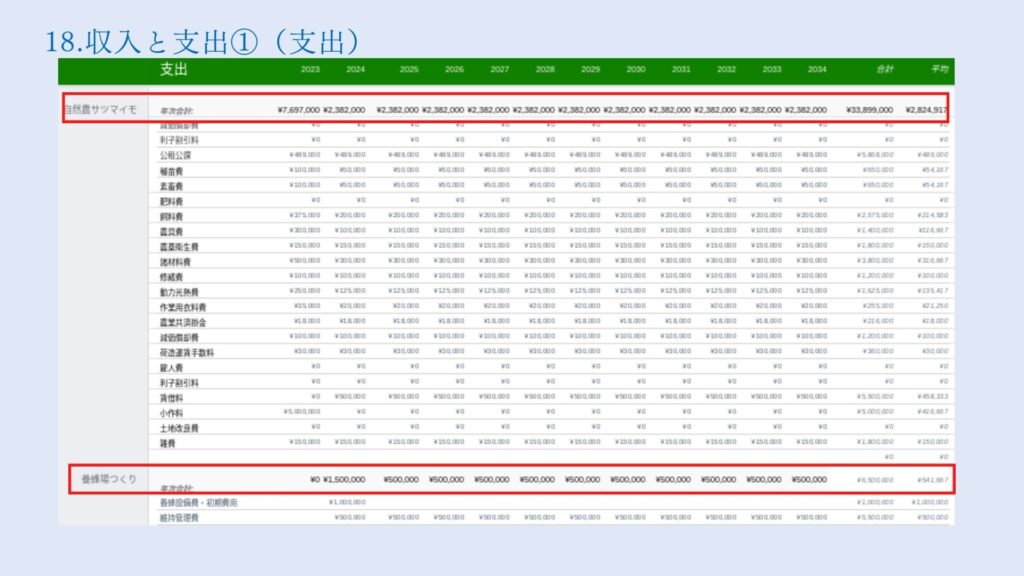Click the 養蜂場つくり section label
This screenshot has width=1024, height=576.
coord(109,479)
